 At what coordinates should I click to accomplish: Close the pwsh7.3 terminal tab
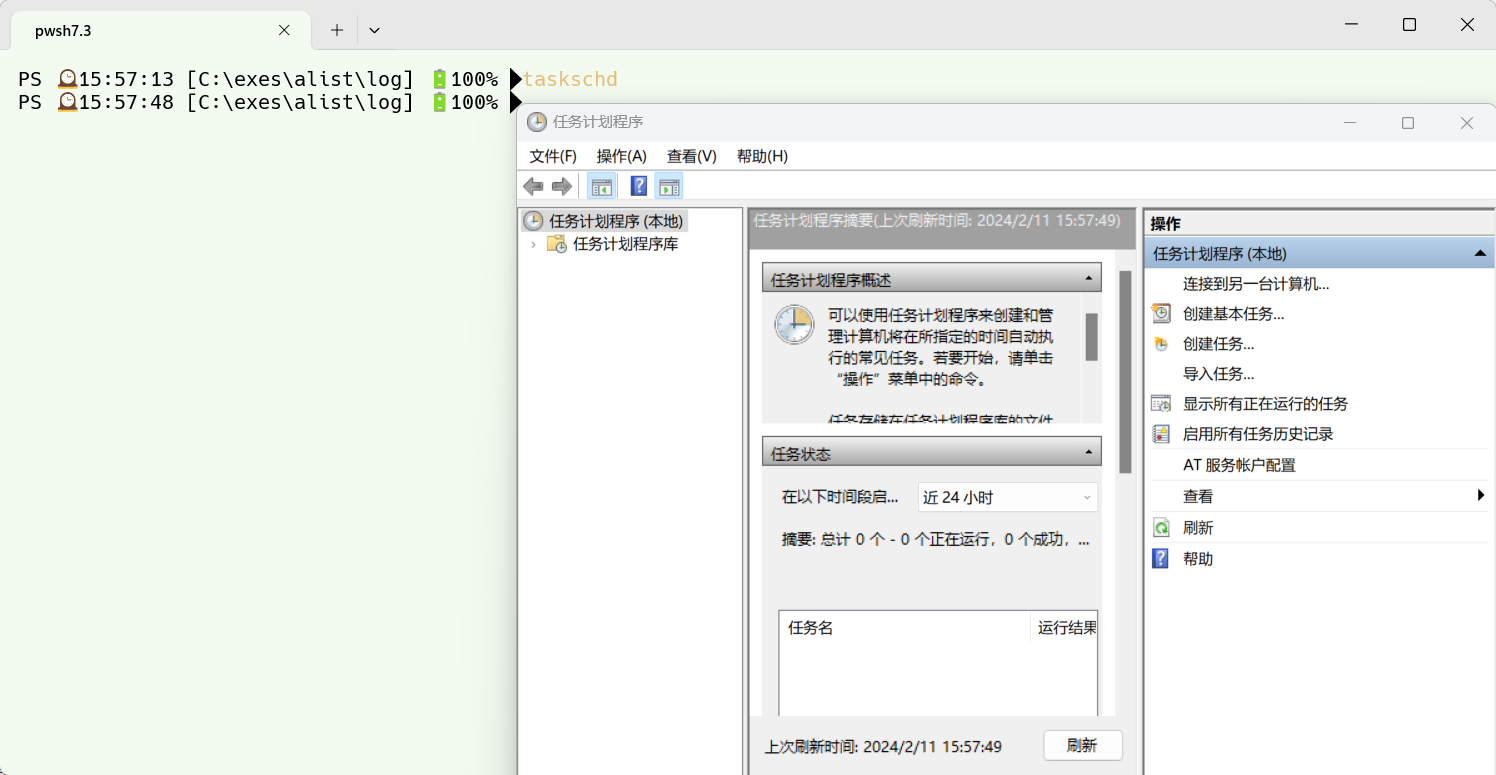[284, 30]
